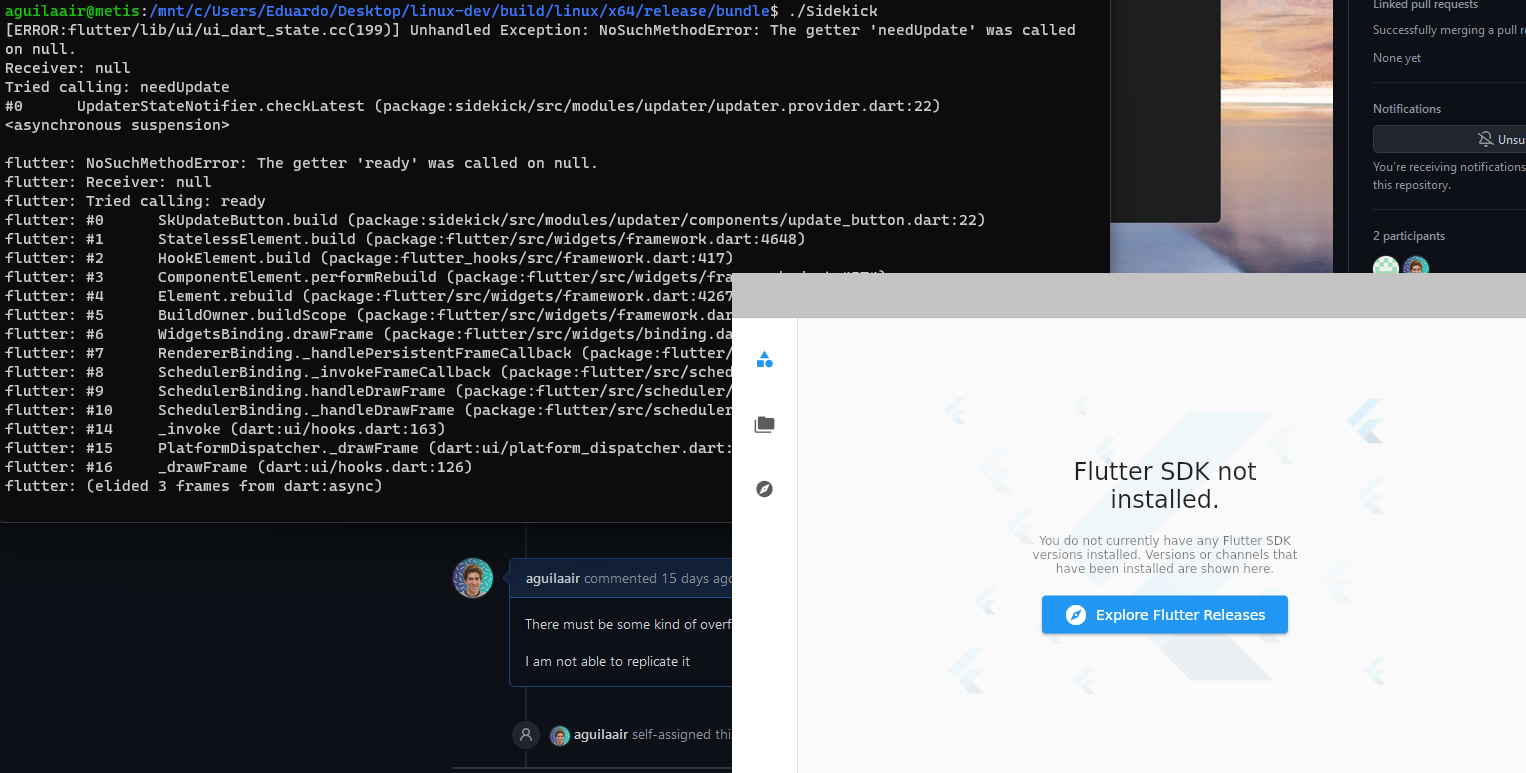The width and height of the screenshot is (1526, 773).
Task: Click the Sidekick window title bar
Action: coord(1128,294)
